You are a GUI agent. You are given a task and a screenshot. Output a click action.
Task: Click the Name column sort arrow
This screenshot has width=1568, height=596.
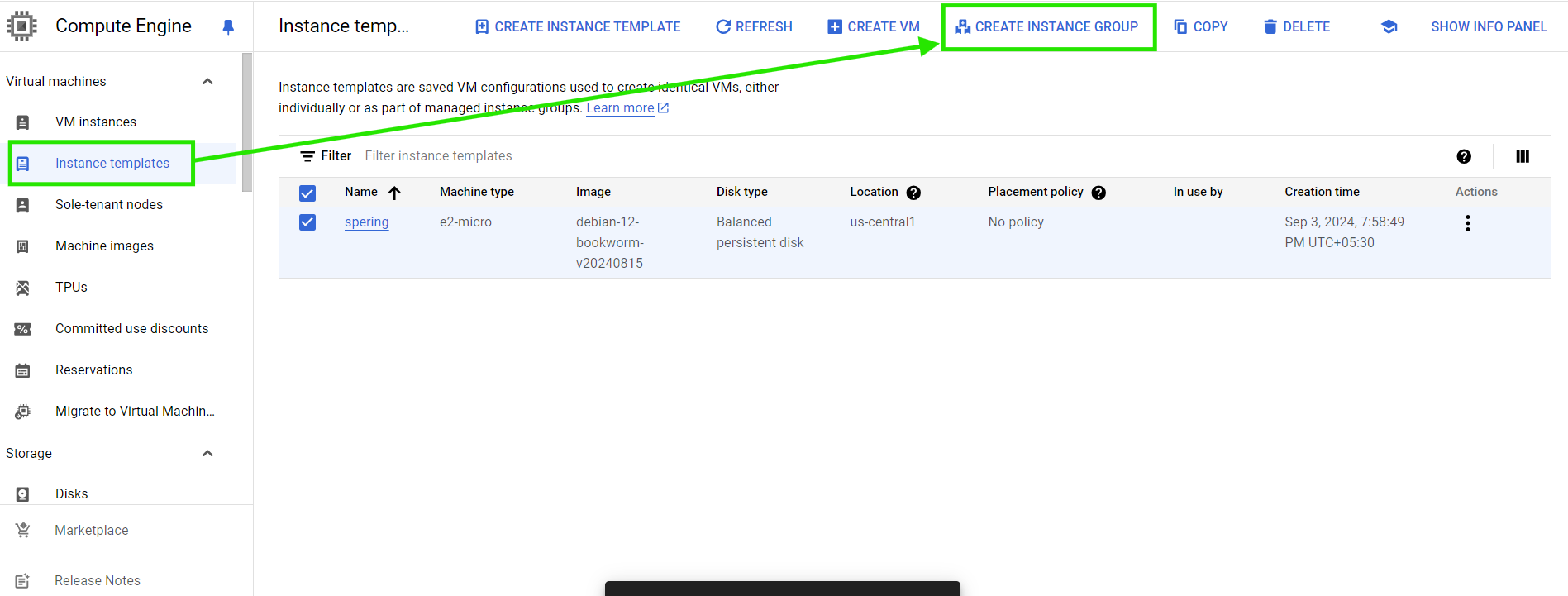point(394,193)
